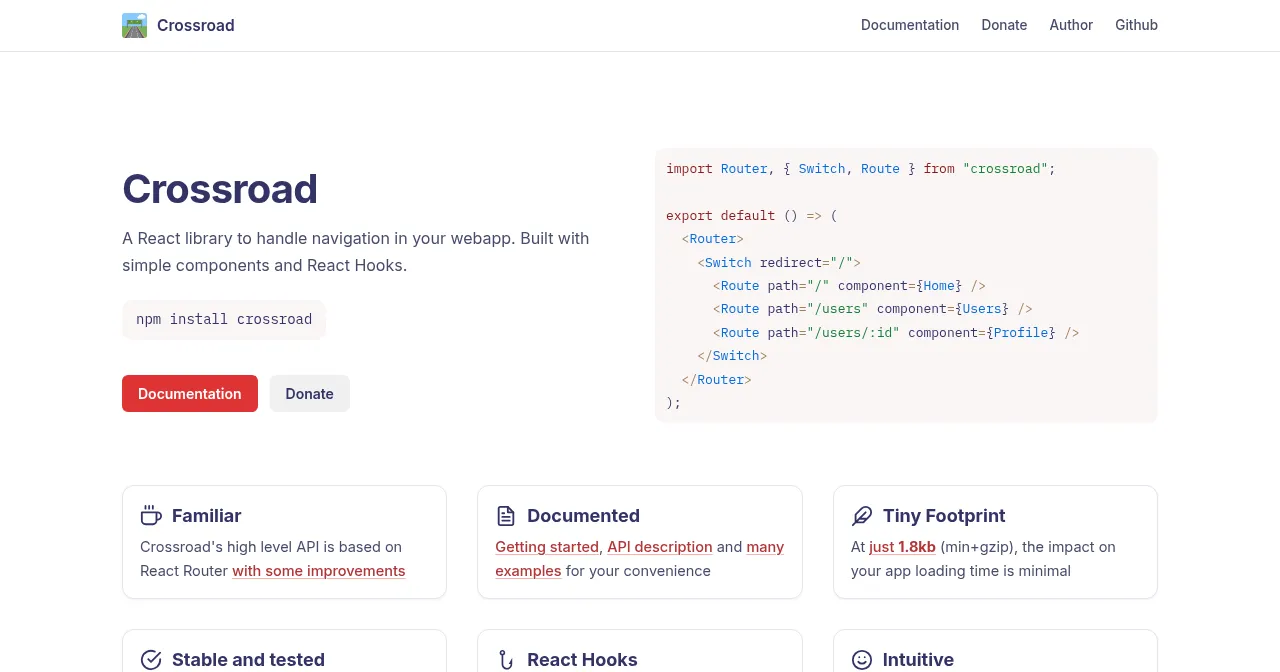Click the "just 1.8kb" link
Screen dimensions: 1280x672
tap(903, 547)
